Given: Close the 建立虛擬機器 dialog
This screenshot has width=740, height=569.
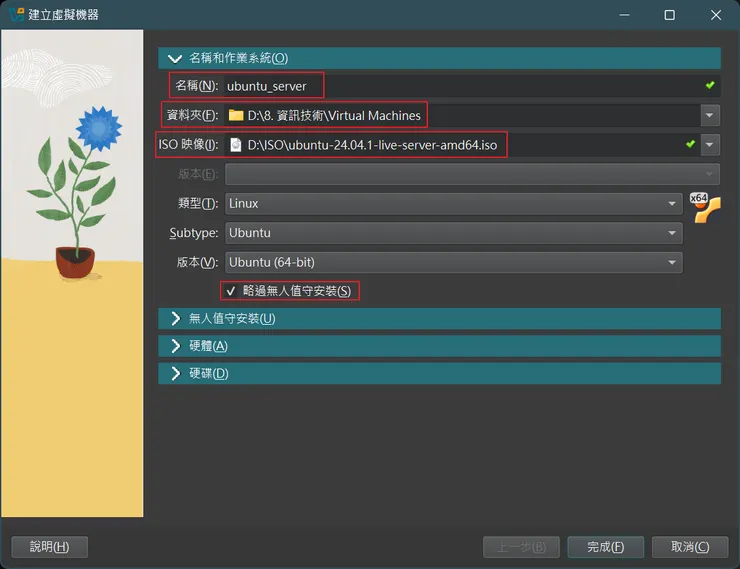Looking at the screenshot, I should tap(715, 15).
